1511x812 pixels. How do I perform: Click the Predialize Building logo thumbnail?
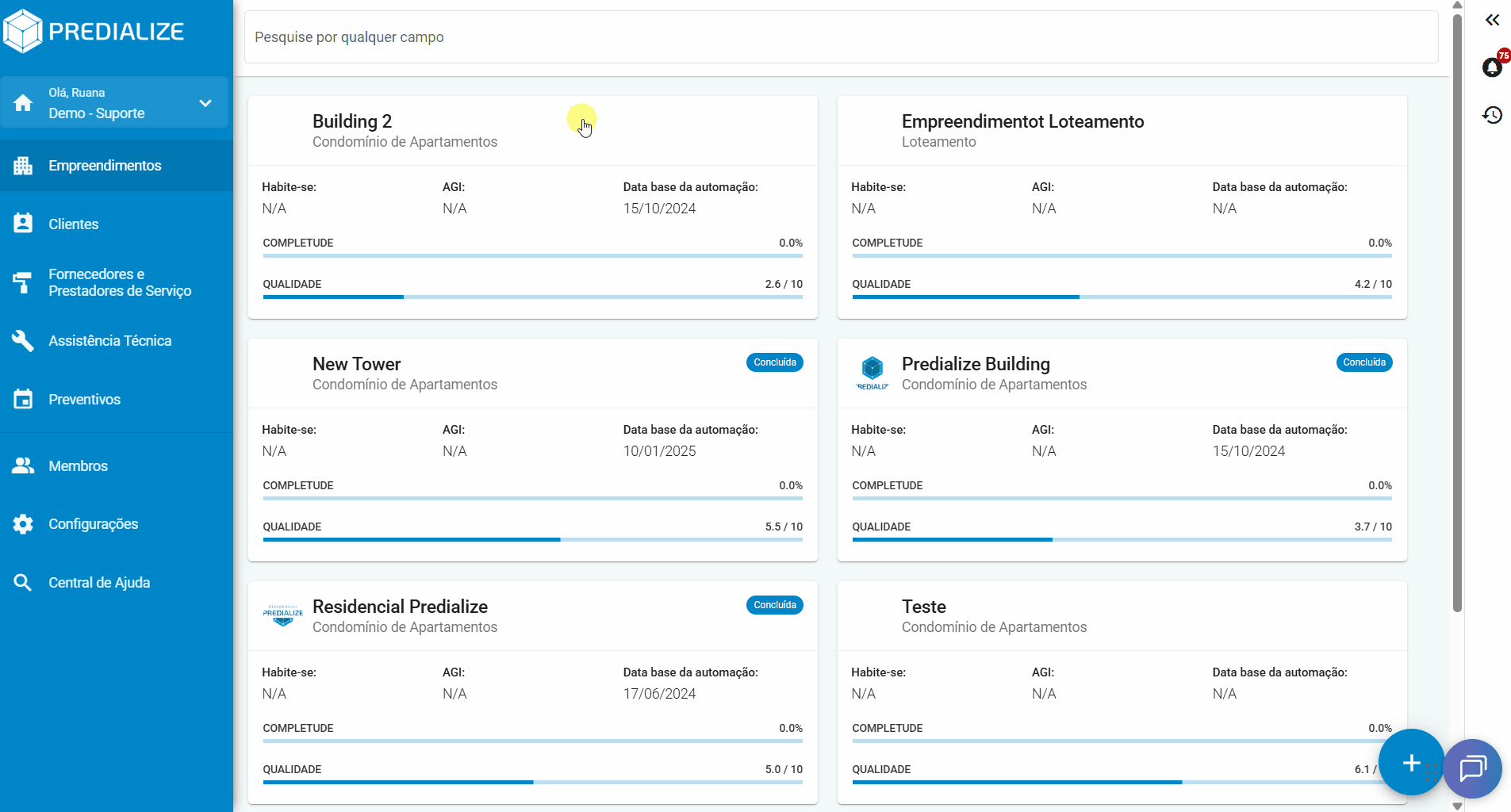[872, 373]
